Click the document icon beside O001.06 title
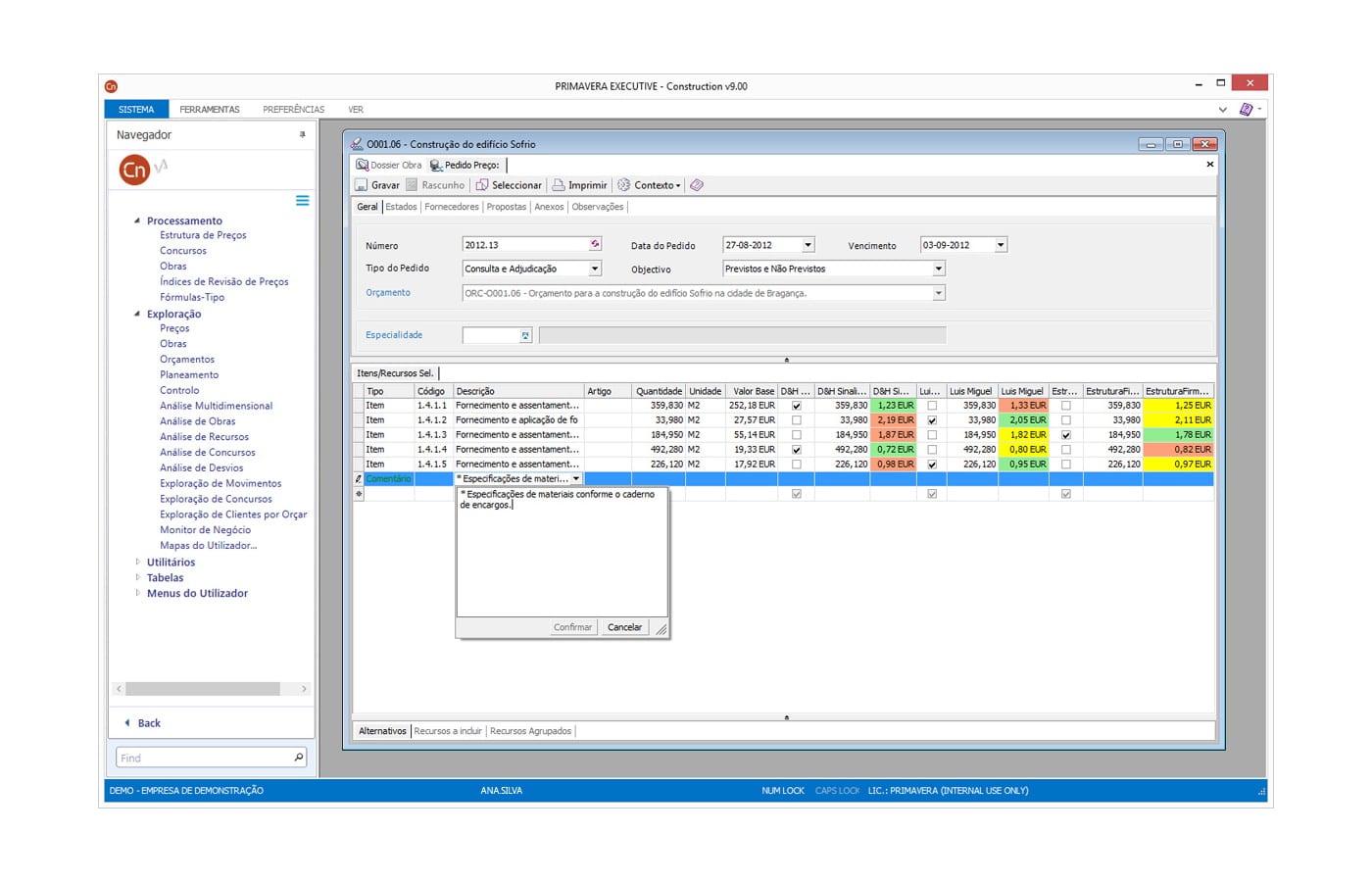The image size is (1372, 882). (x=357, y=144)
